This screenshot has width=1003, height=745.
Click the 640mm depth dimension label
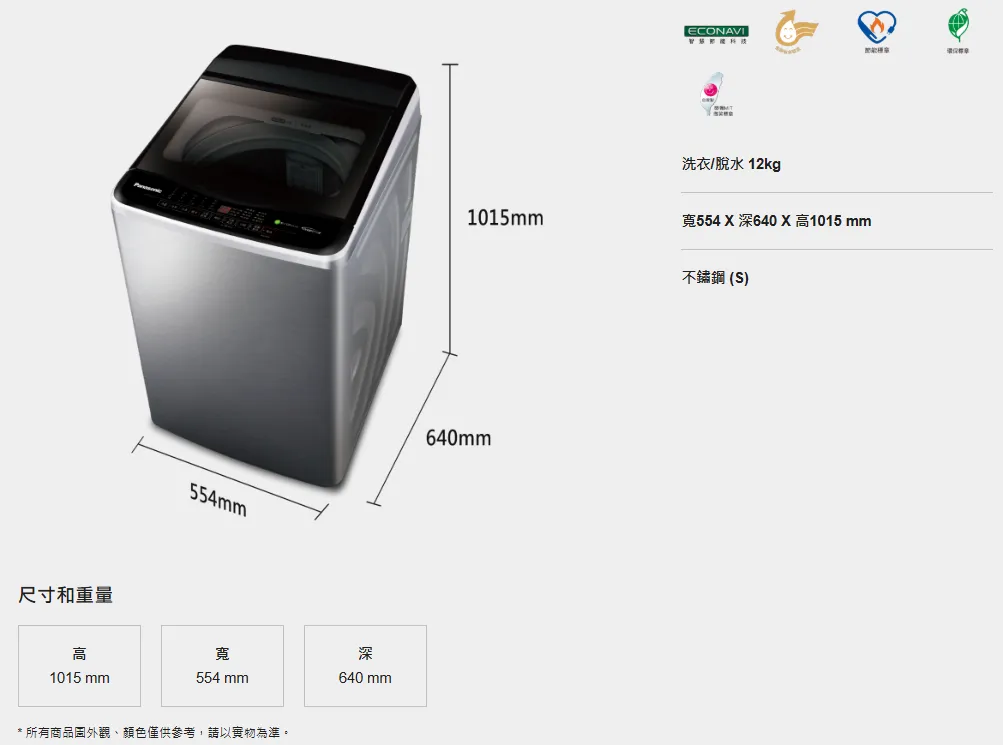pyautogui.click(x=458, y=438)
